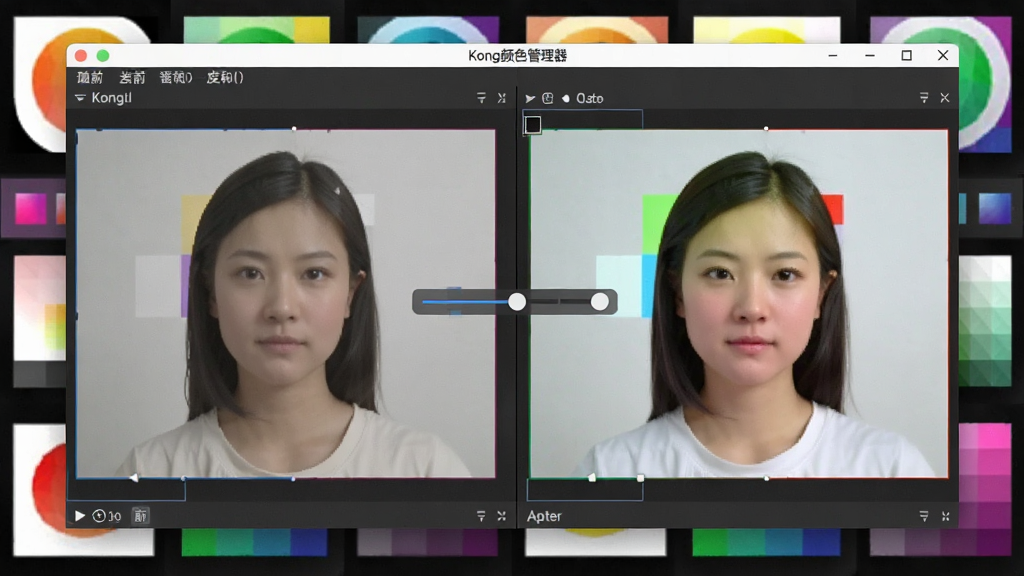
Task: Click the "KongII" panel title
Action: coord(112,98)
